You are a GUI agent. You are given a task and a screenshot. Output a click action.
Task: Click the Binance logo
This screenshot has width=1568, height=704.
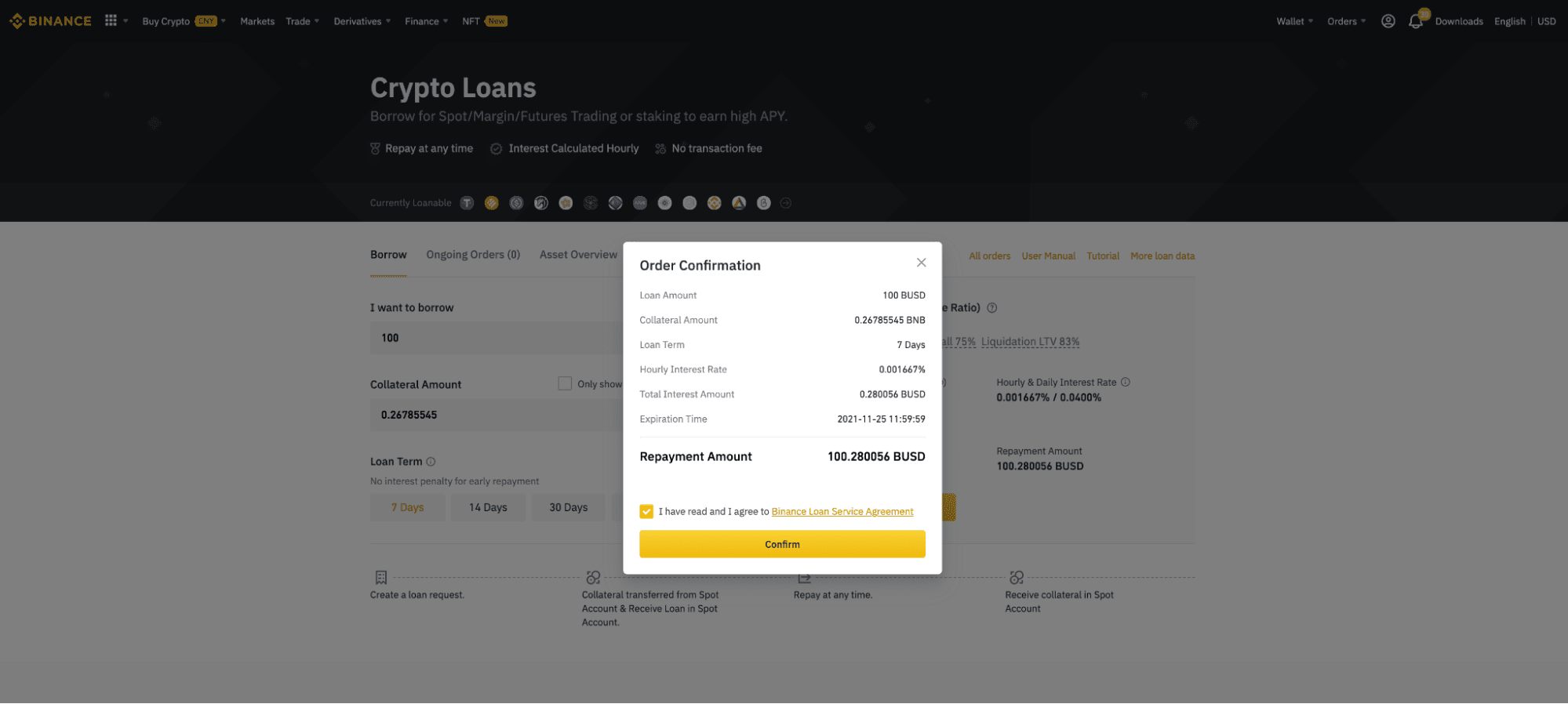50,21
